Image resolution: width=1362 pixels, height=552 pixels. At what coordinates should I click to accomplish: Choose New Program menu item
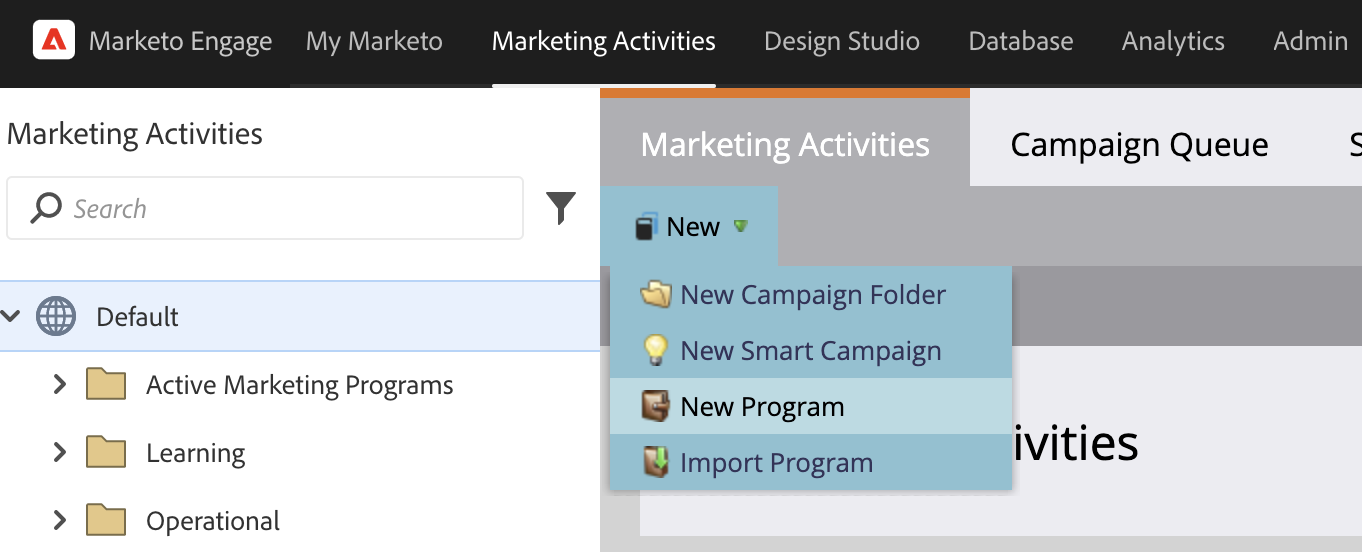811,407
